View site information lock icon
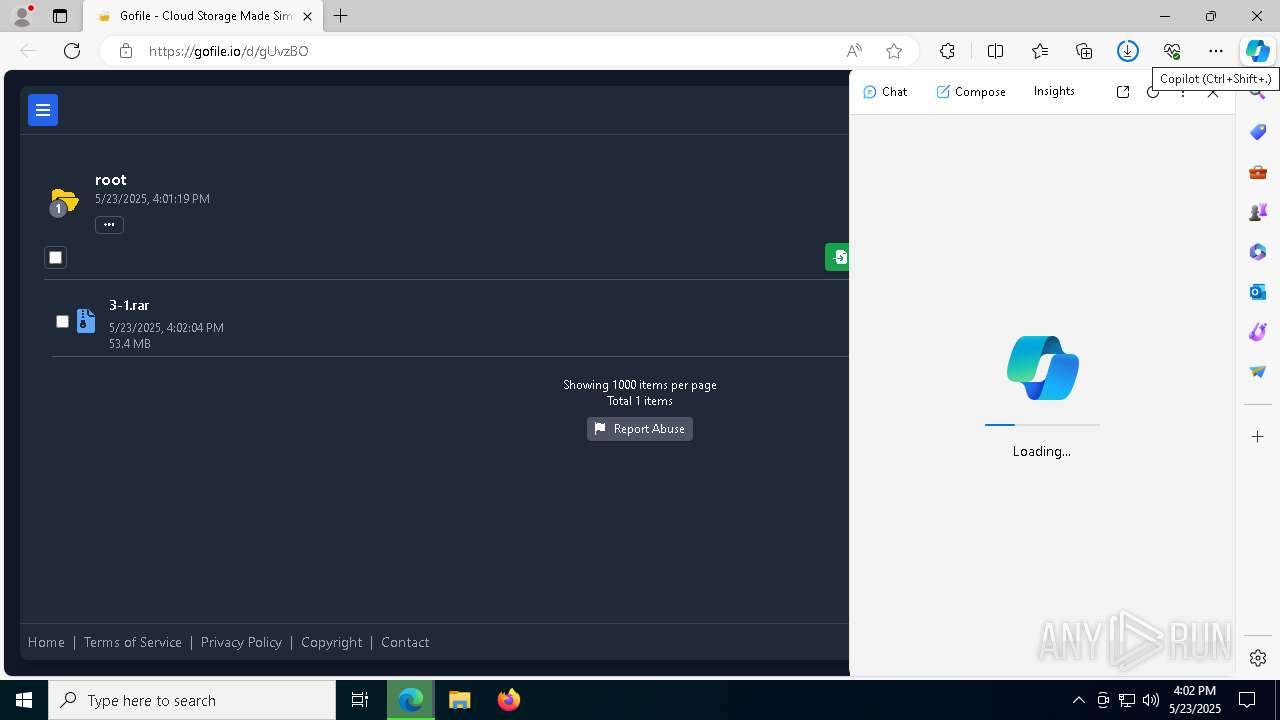 (126, 51)
